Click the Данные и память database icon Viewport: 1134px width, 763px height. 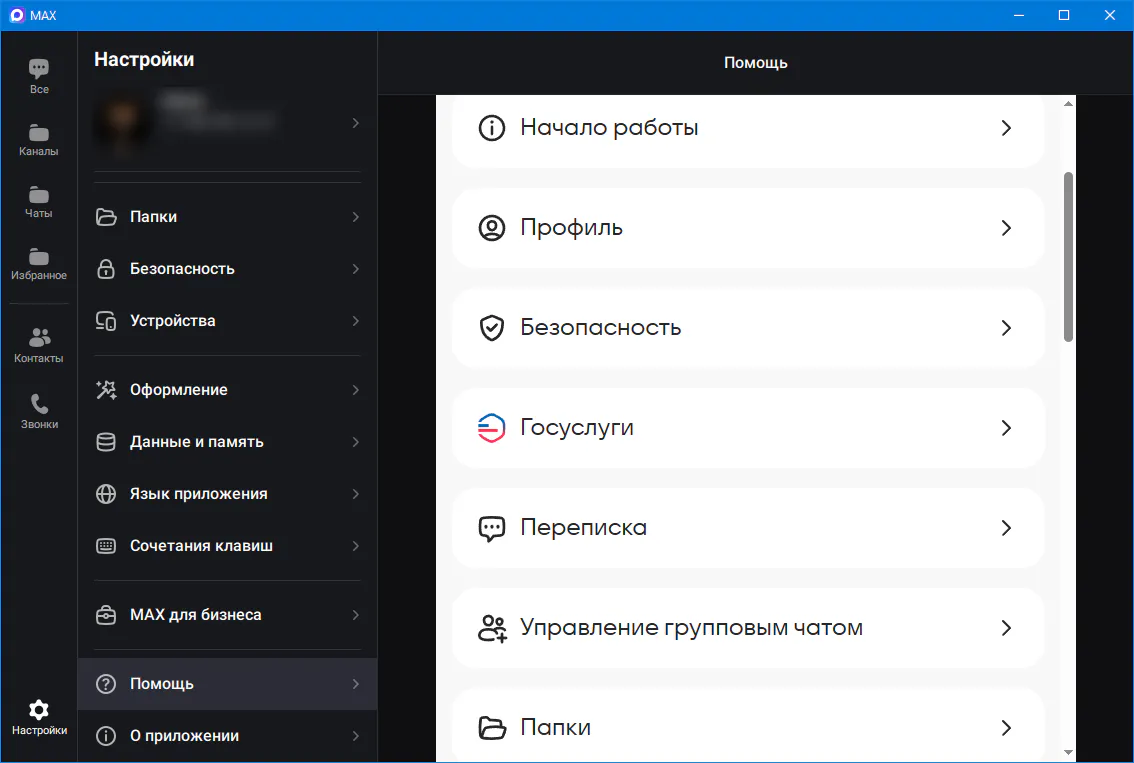point(106,442)
